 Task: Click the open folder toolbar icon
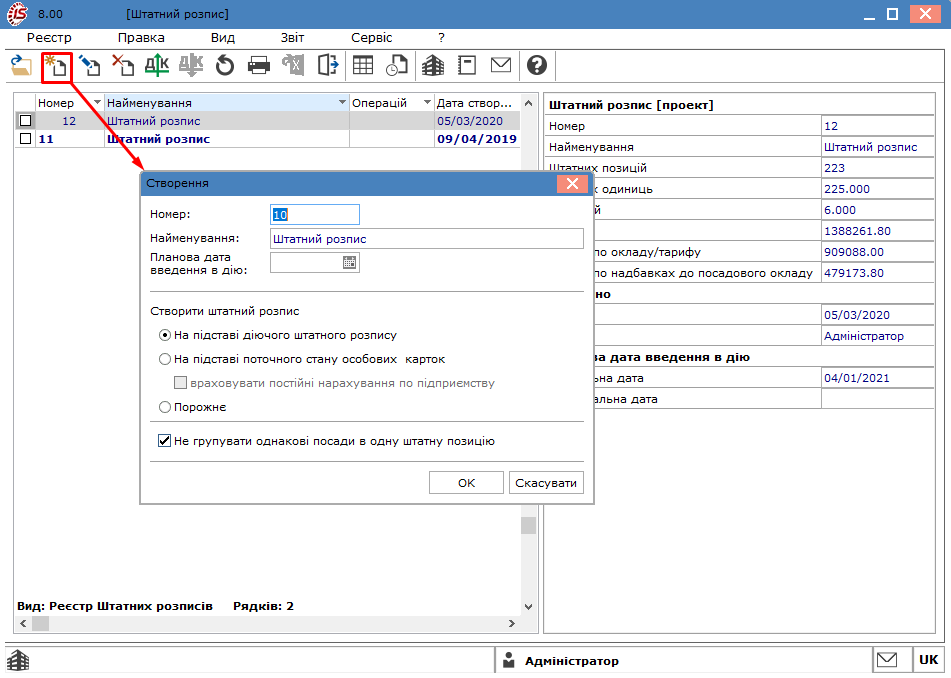click(x=21, y=65)
